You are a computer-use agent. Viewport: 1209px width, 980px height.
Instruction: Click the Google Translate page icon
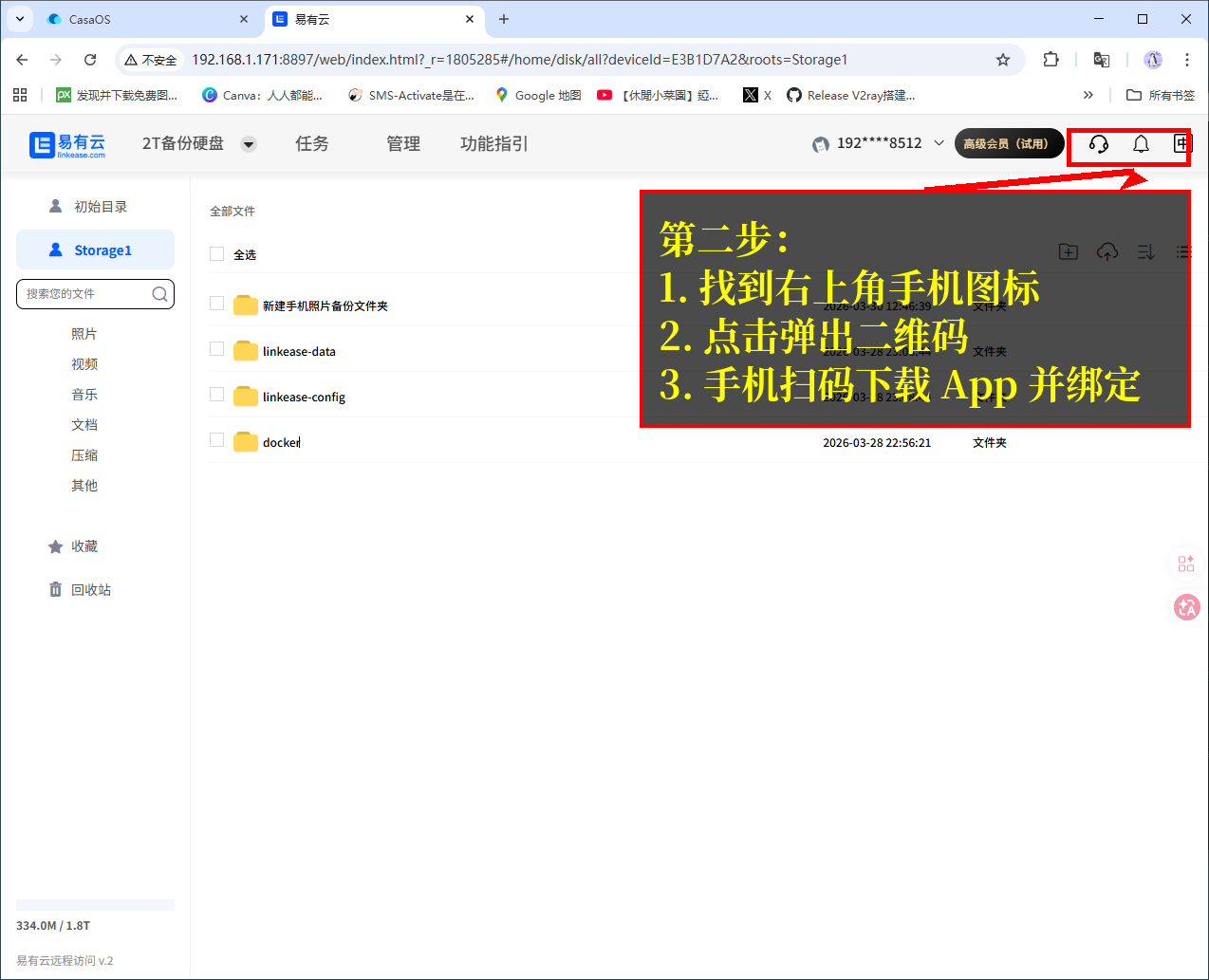pos(1102,60)
